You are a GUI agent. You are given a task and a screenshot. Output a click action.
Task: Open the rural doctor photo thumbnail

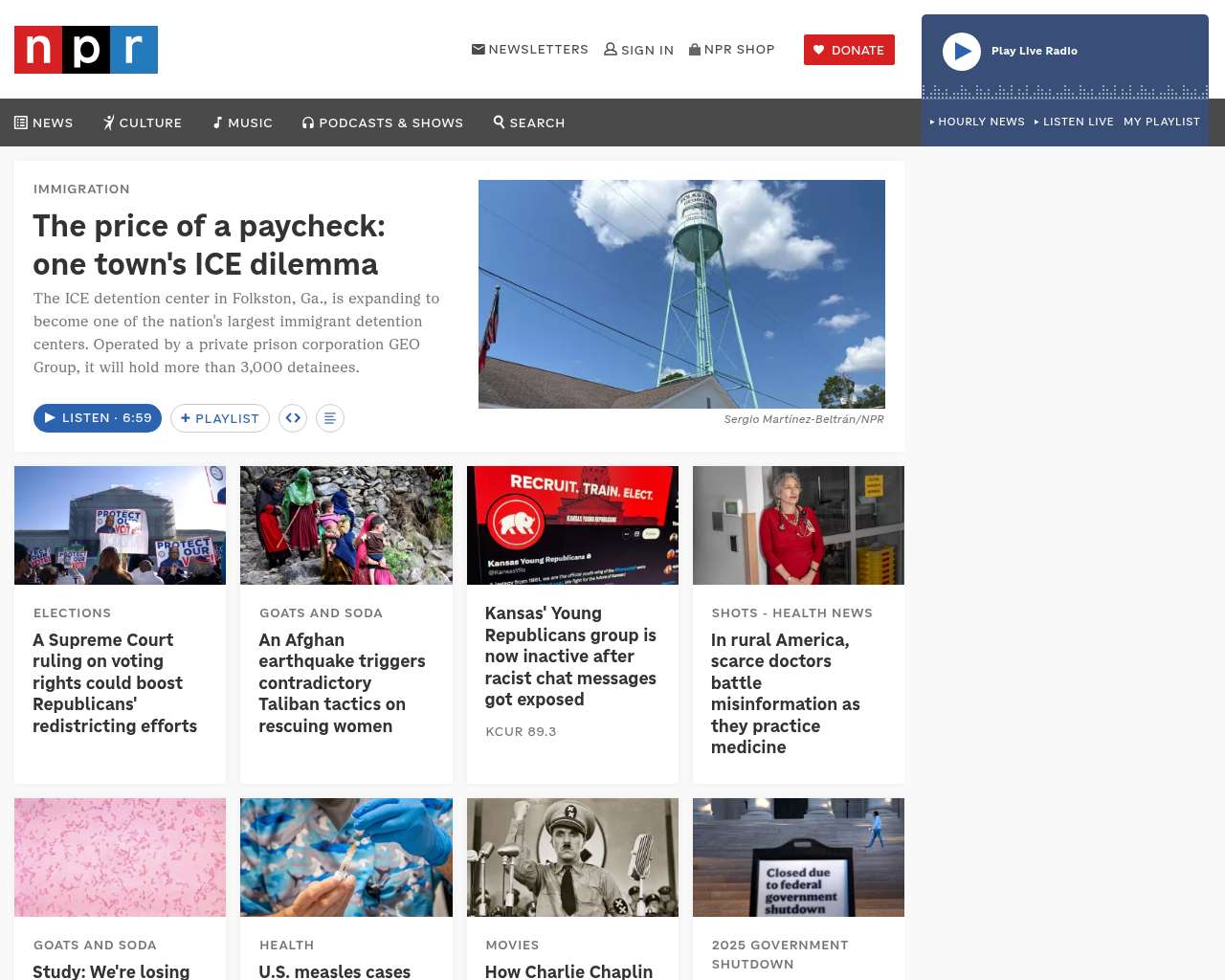(x=798, y=525)
